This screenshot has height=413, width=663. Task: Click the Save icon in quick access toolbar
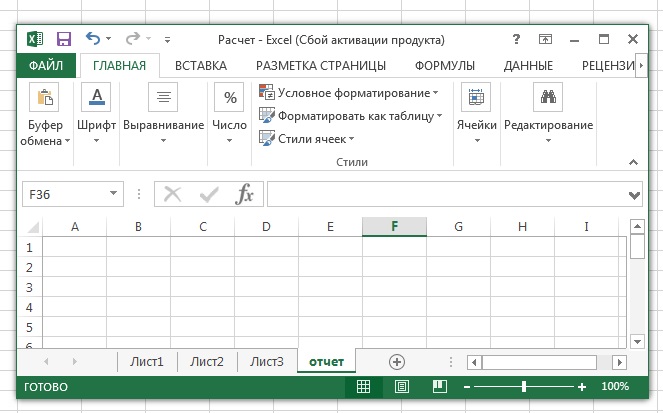pos(63,39)
